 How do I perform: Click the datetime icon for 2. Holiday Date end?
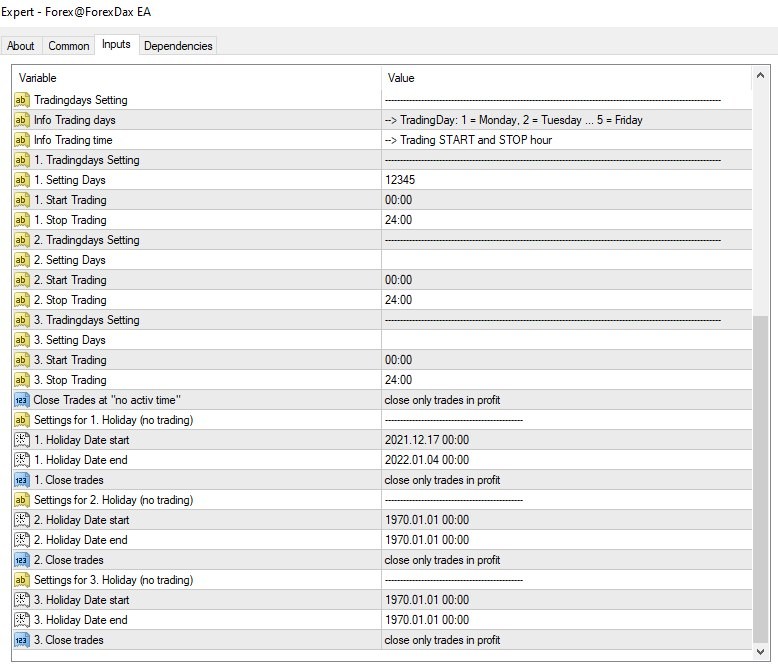[x=21, y=540]
